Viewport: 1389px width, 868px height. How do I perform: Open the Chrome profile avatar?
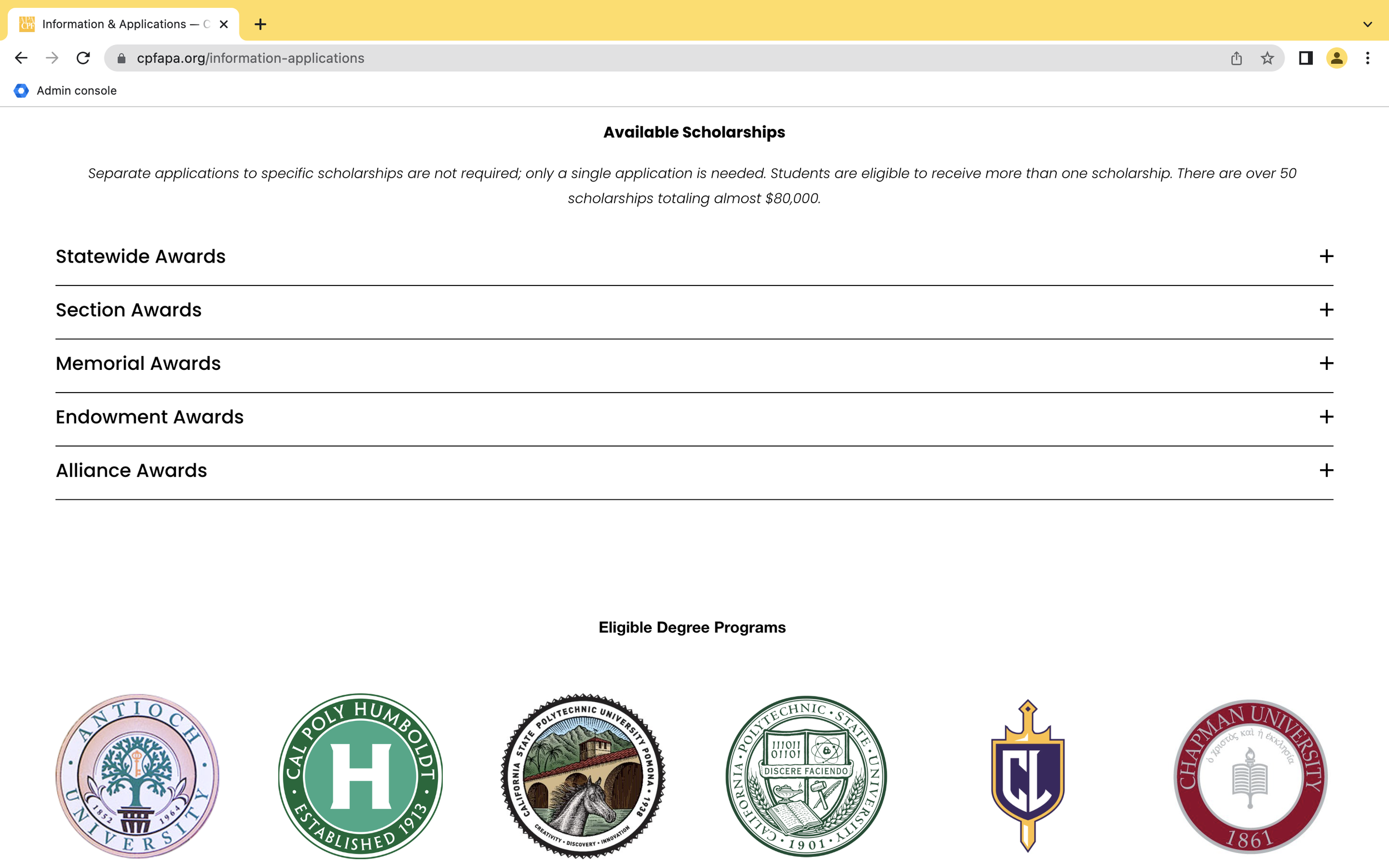coord(1336,58)
